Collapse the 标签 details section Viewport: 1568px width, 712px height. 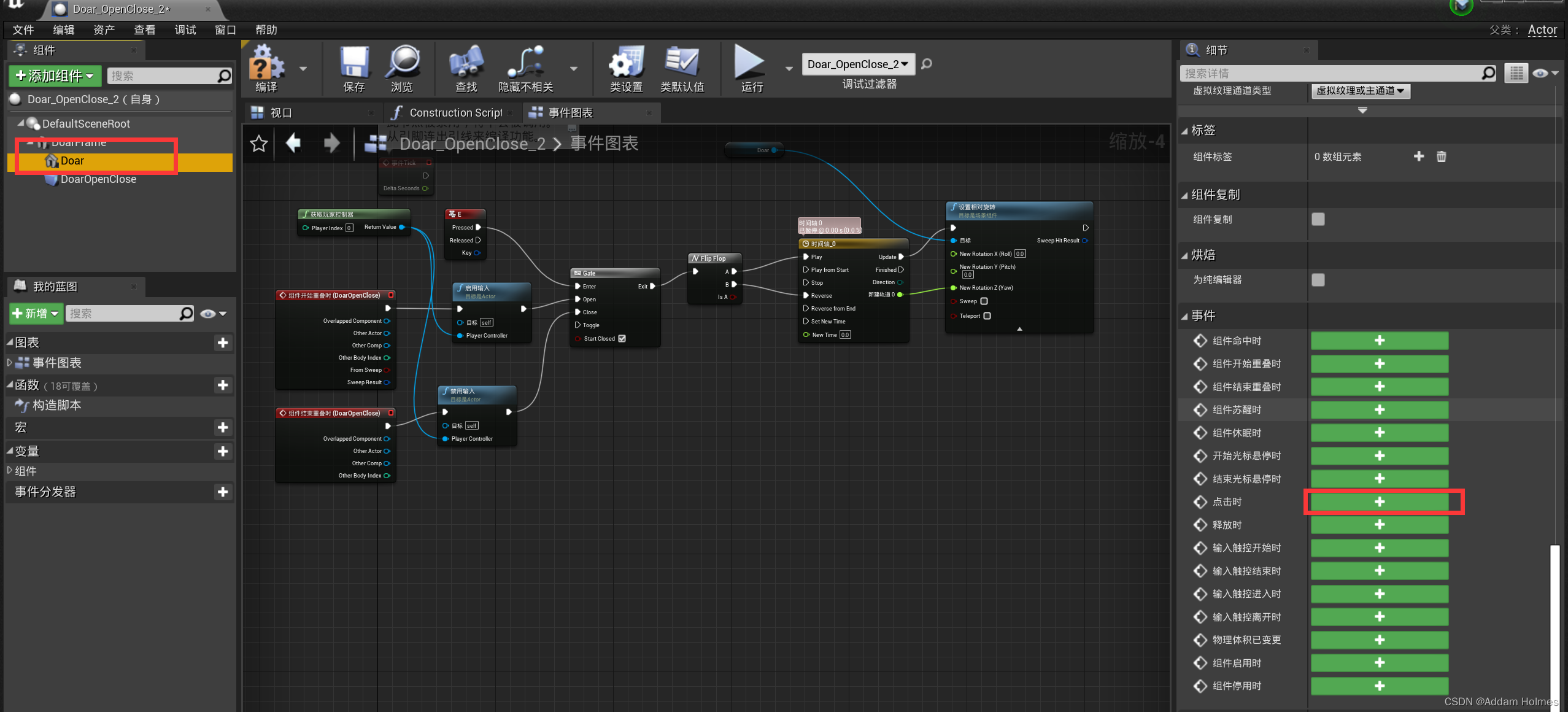pos(1185,131)
